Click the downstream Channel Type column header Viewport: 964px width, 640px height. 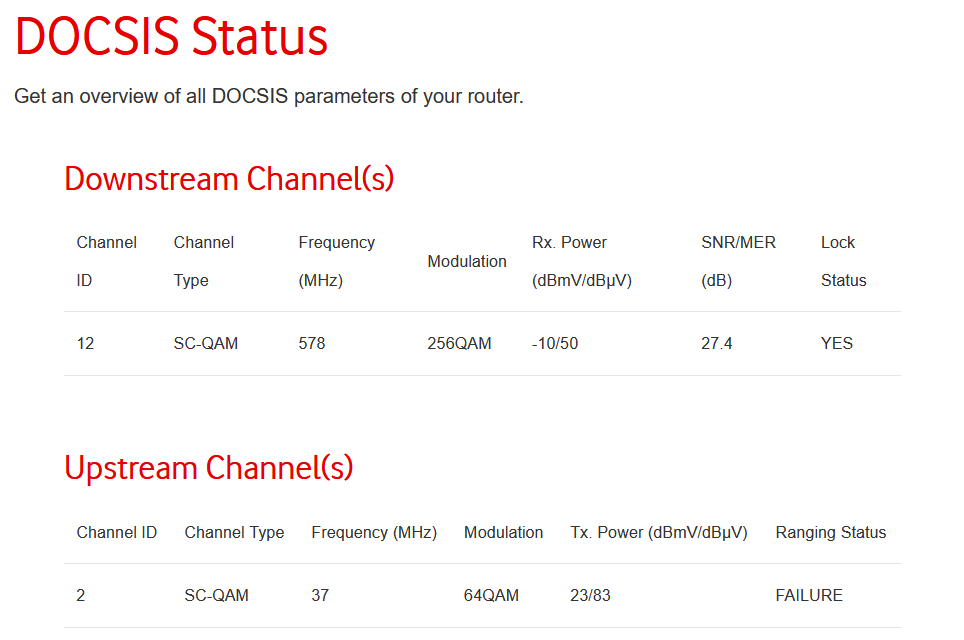tap(203, 261)
